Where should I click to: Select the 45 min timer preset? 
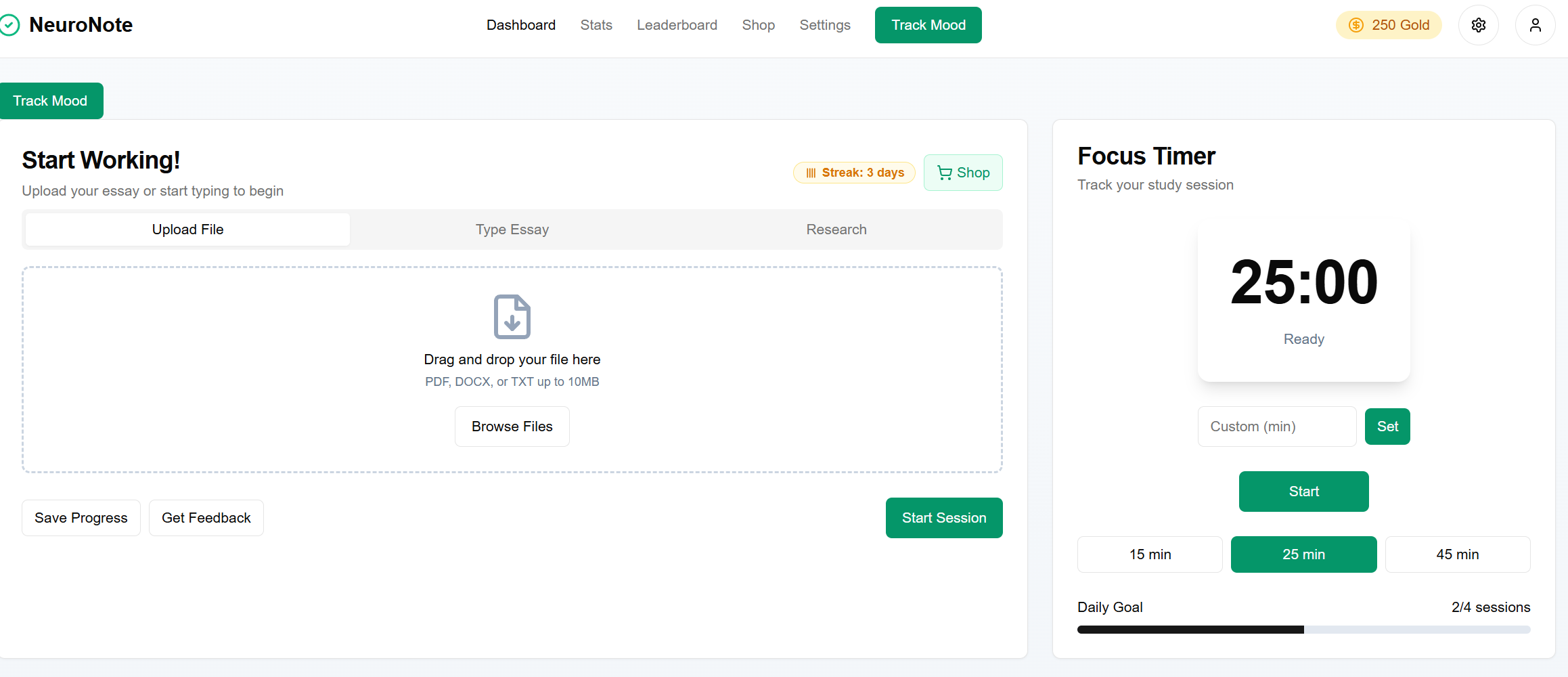(x=1457, y=554)
